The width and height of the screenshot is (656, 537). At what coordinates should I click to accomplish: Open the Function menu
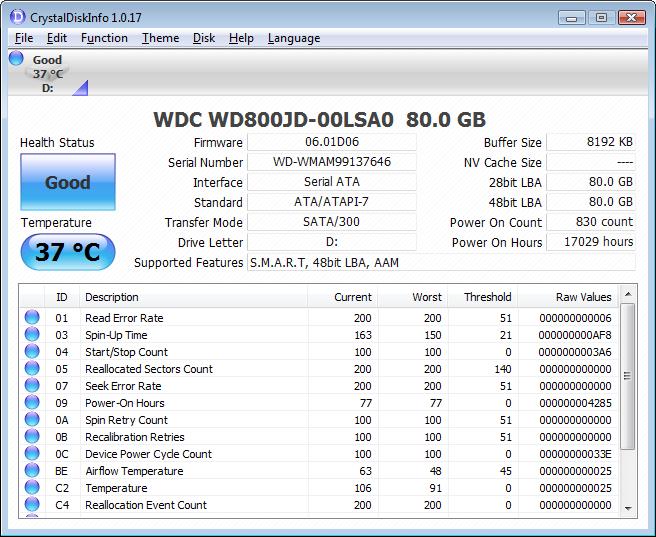coord(104,38)
